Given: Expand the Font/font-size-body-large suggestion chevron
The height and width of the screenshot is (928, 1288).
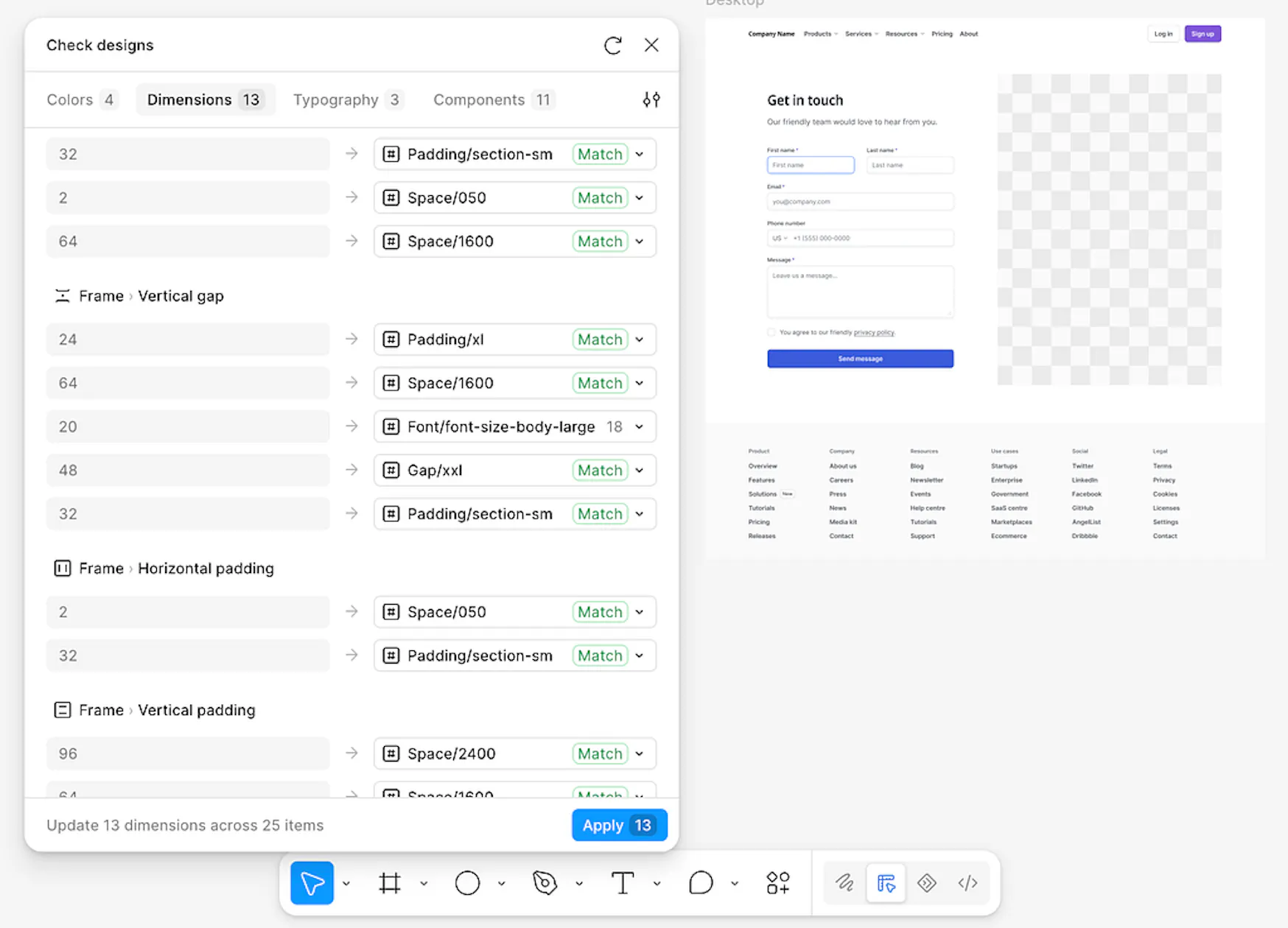Looking at the screenshot, I should coord(640,427).
